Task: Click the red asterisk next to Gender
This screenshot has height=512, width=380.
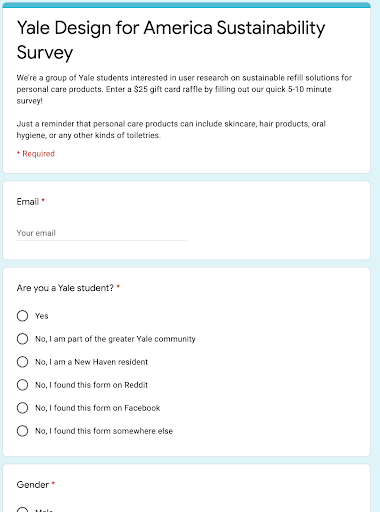Action: click(53, 483)
